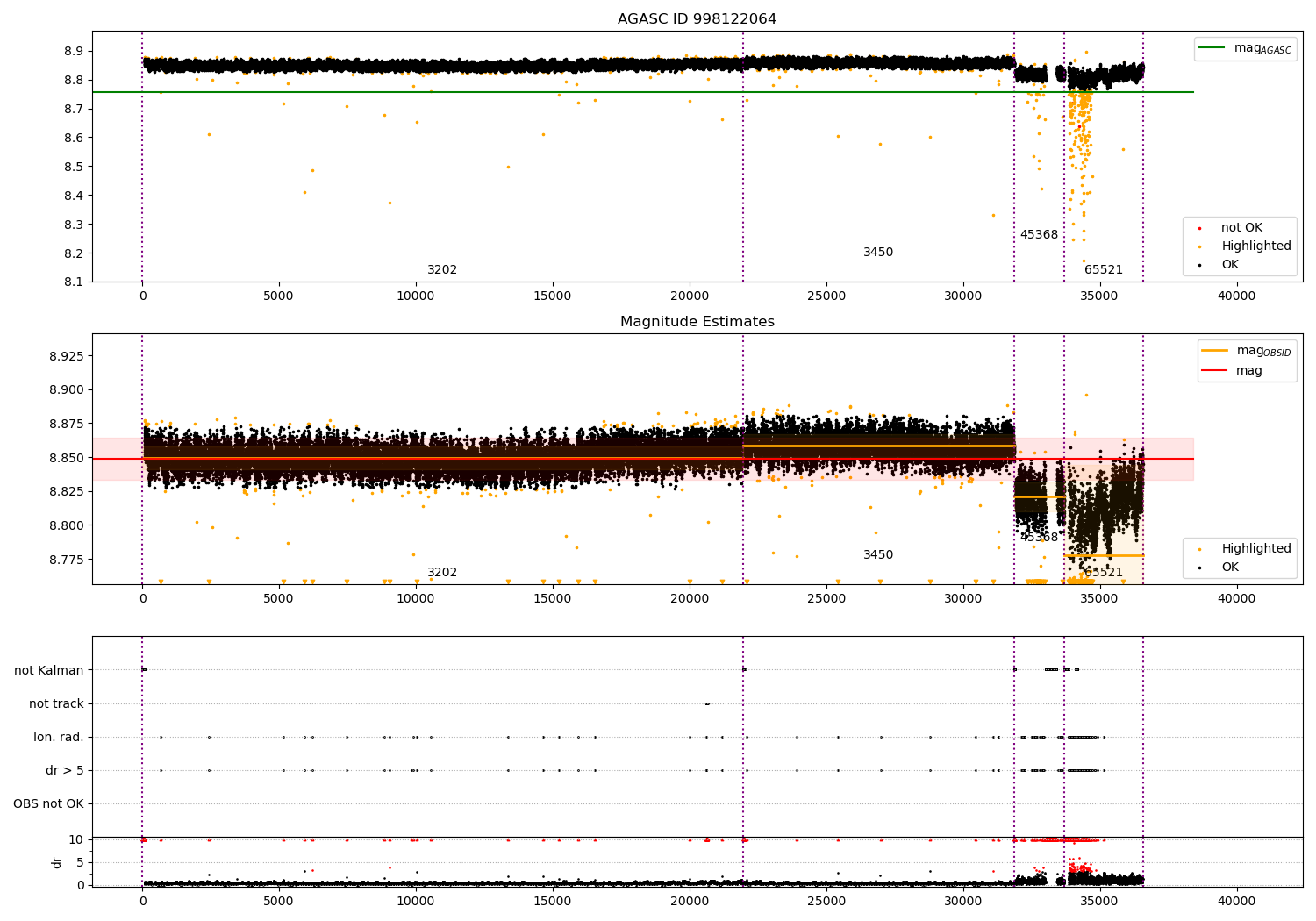Click 40000 x-tick under the top plot
Image resolution: width=1316 pixels, height=921 pixels.
point(1237,296)
